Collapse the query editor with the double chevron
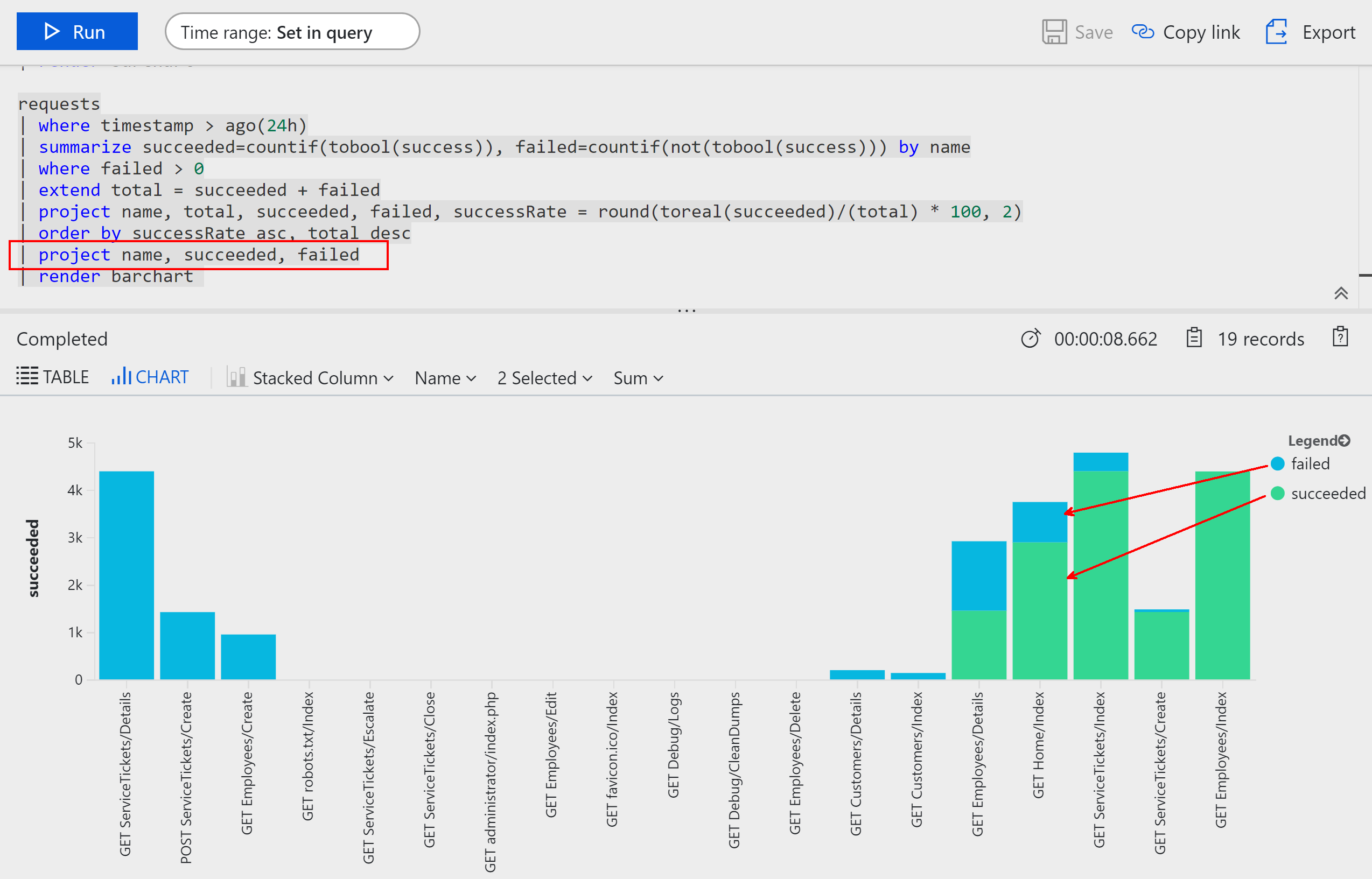Image resolution: width=1372 pixels, height=879 pixels. (x=1341, y=293)
